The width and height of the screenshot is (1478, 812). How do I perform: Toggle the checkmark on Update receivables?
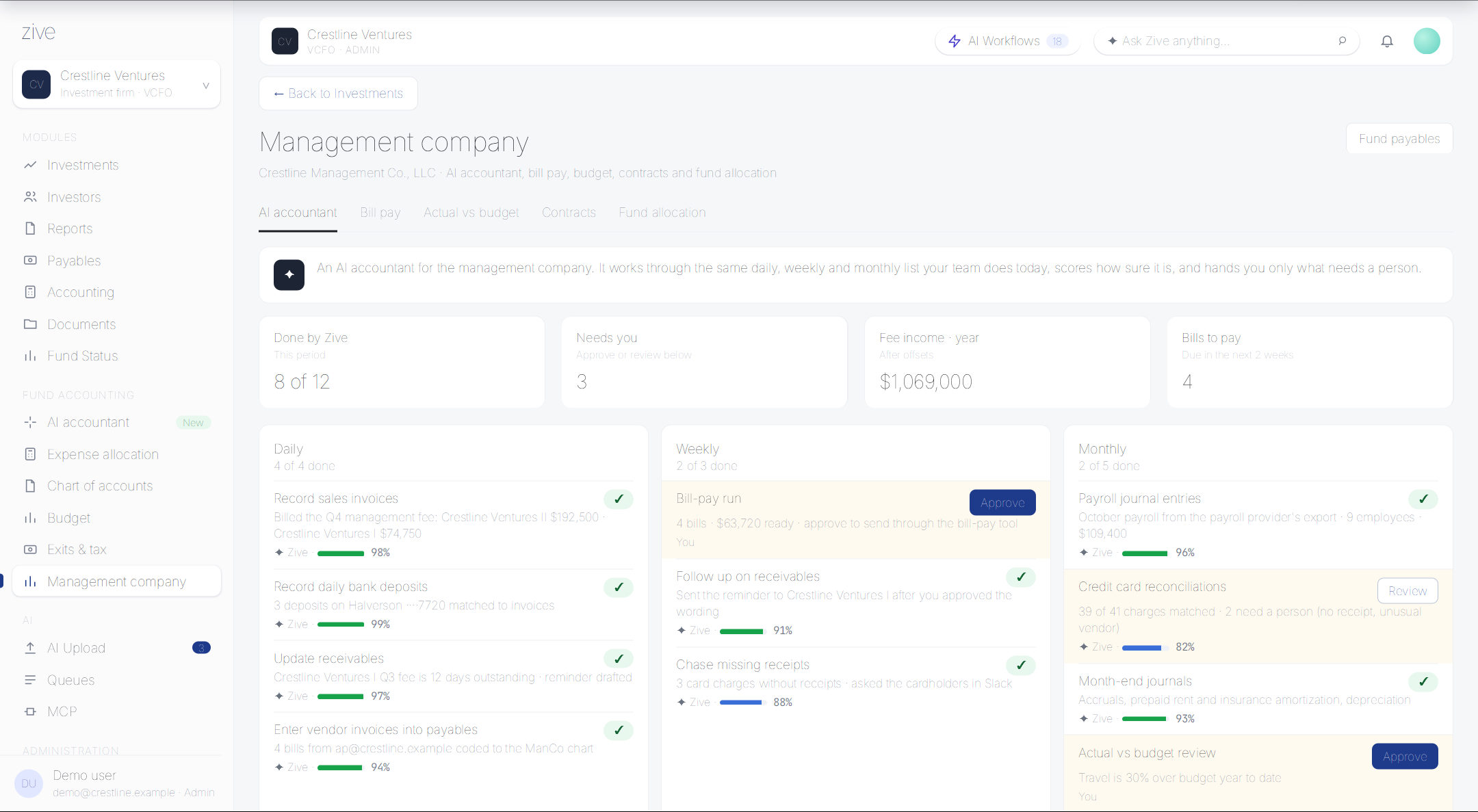(619, 659)
